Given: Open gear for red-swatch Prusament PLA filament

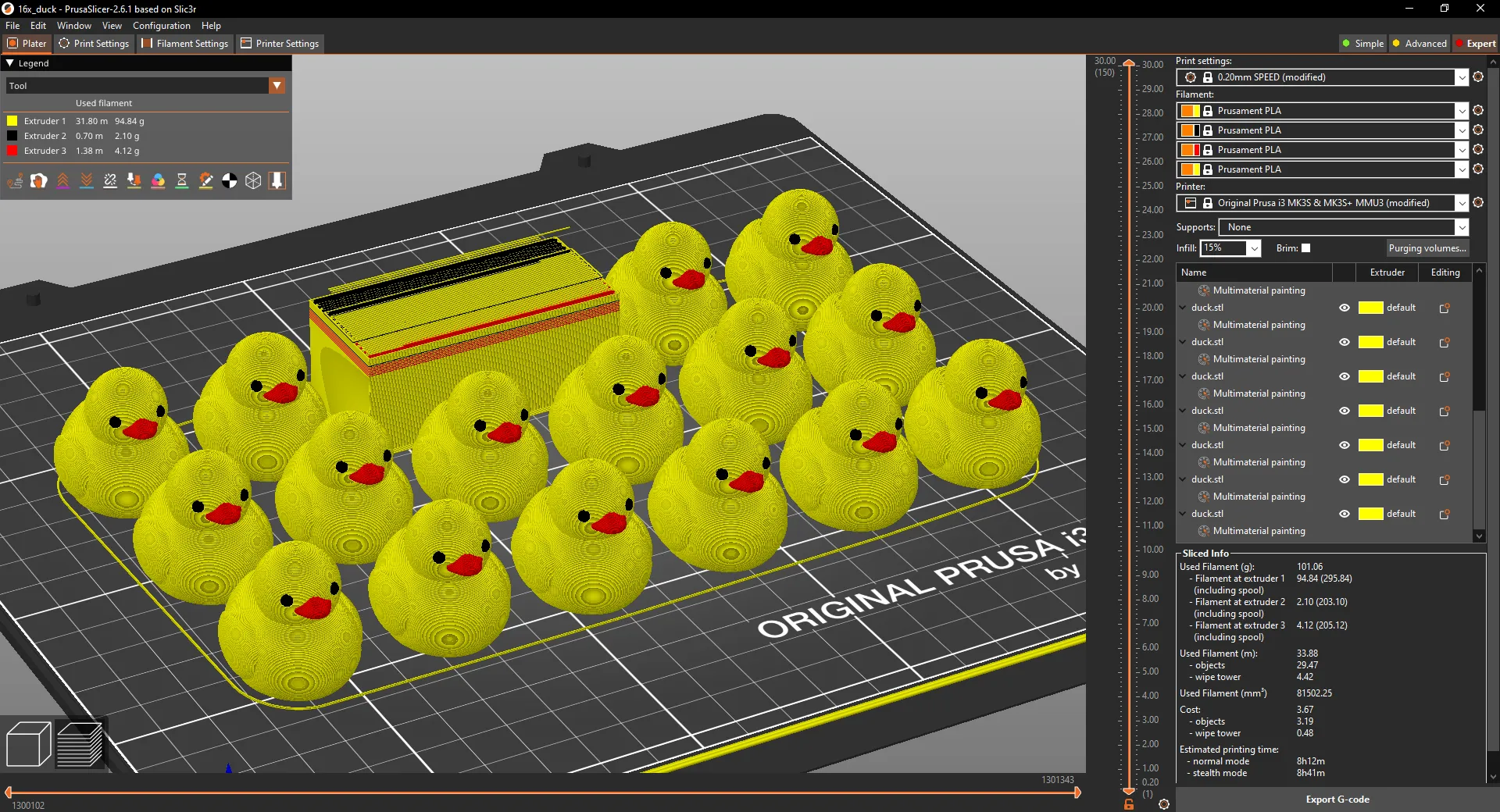Looking at the screenshot, I should 1478,150.
